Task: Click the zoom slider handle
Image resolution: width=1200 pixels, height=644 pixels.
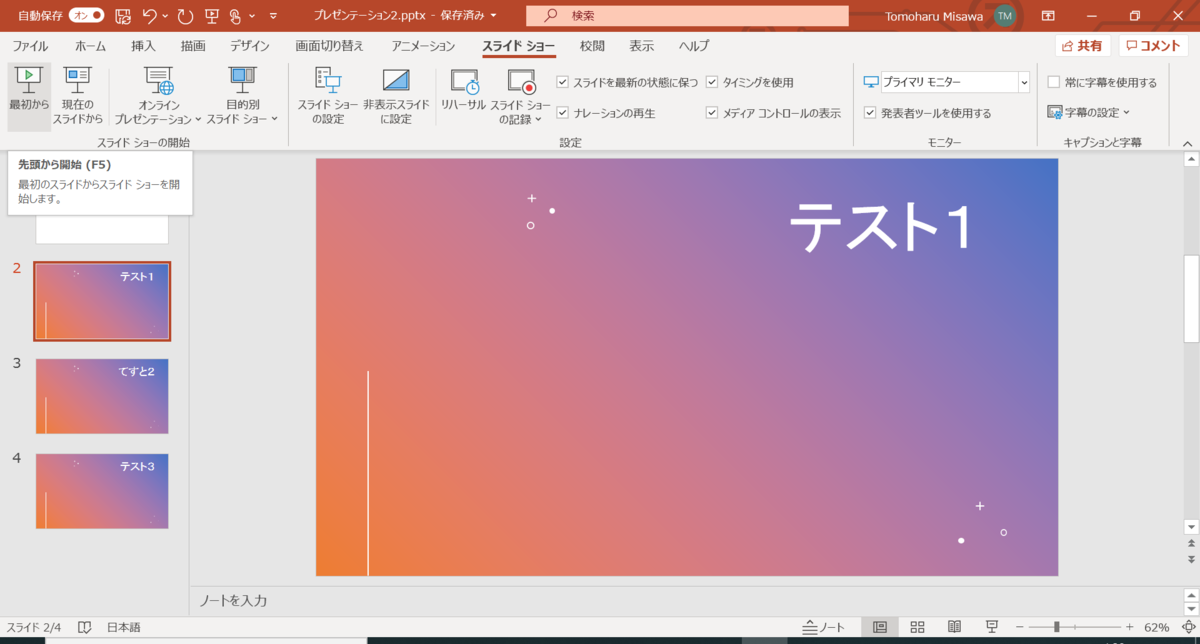Action: point(1056,628)
